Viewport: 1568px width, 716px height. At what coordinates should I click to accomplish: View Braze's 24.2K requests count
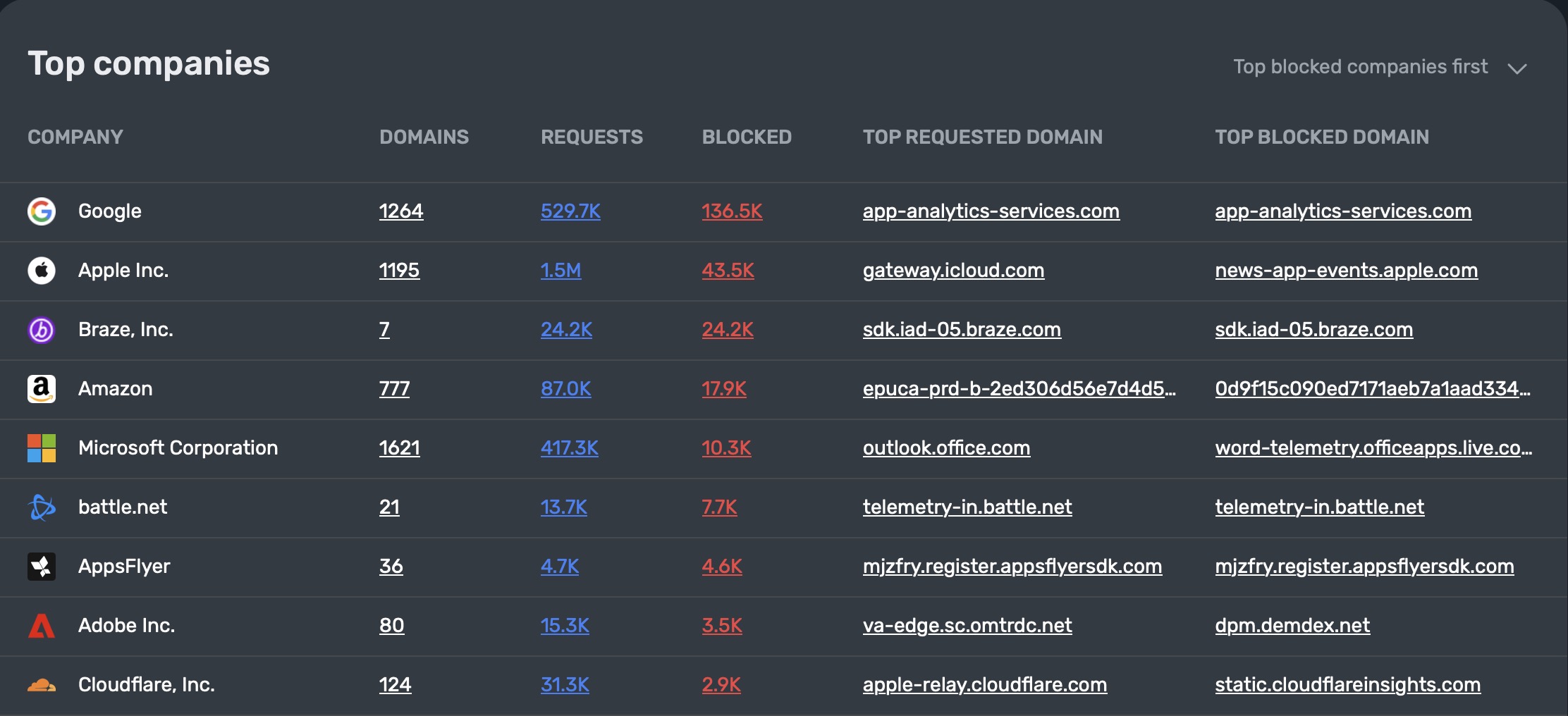click(x=567, y=330)
